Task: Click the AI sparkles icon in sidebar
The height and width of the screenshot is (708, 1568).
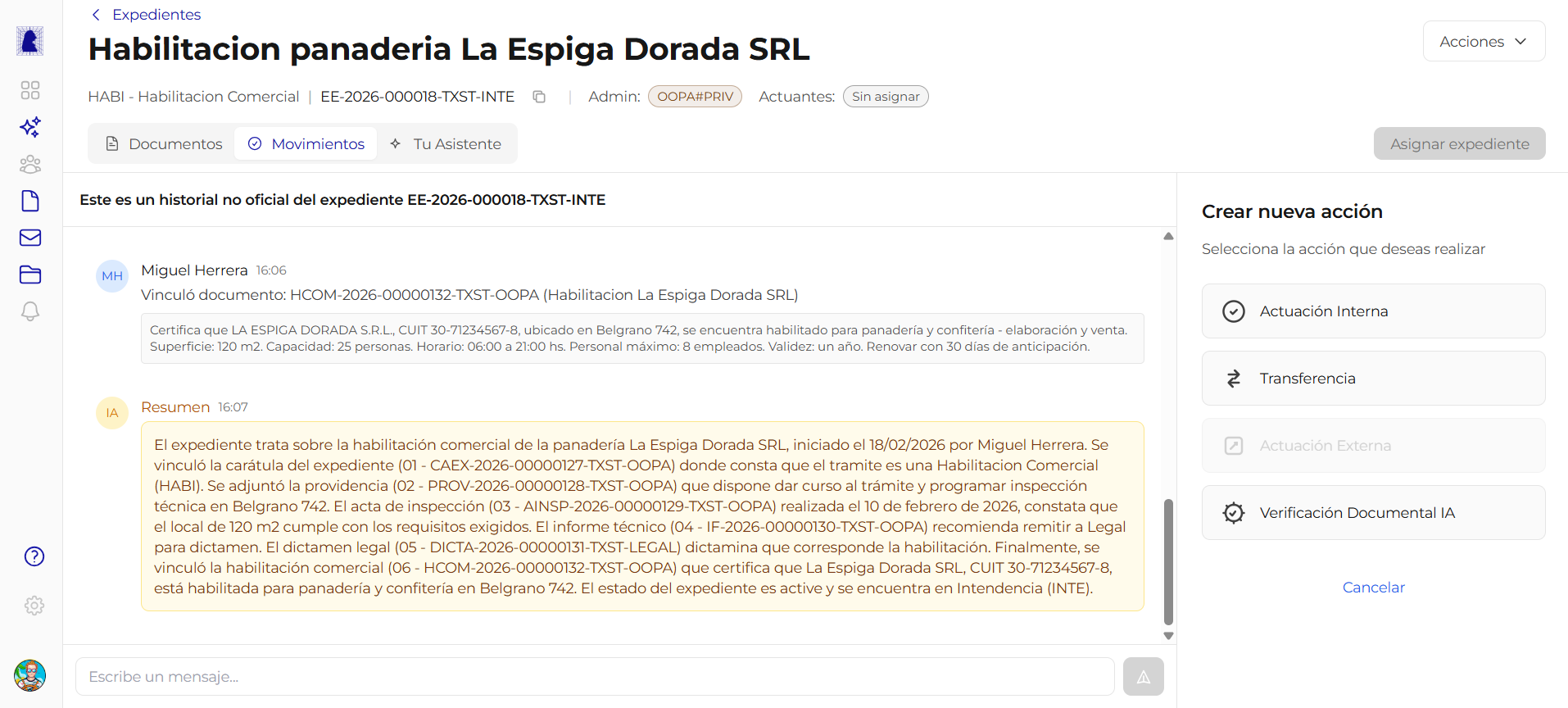Action: [30, 127]
